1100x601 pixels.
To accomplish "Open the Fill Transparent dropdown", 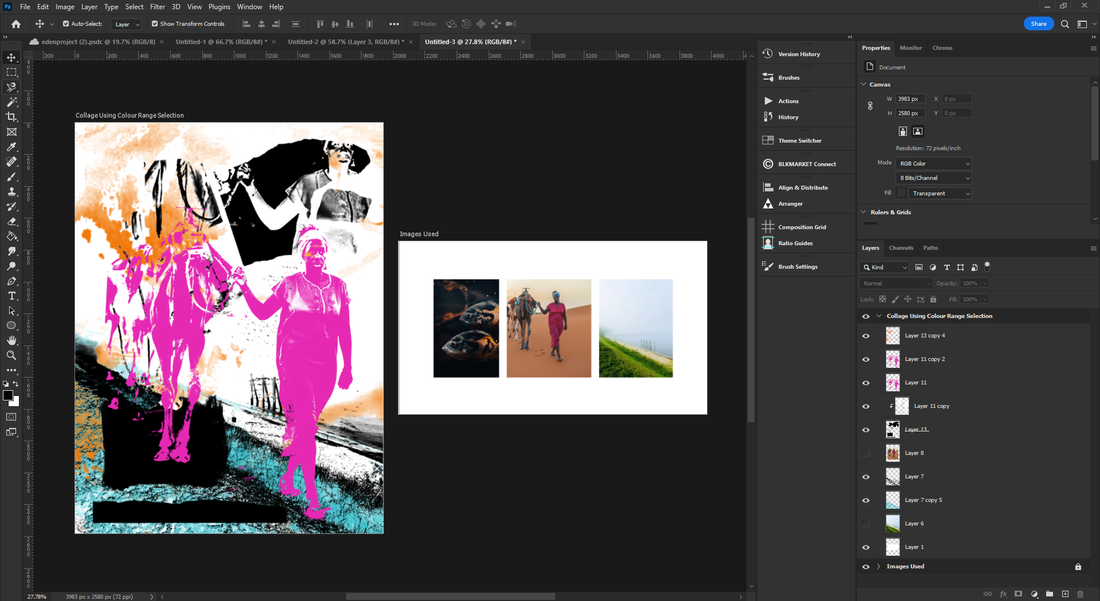I will click(x=940, y=194).
